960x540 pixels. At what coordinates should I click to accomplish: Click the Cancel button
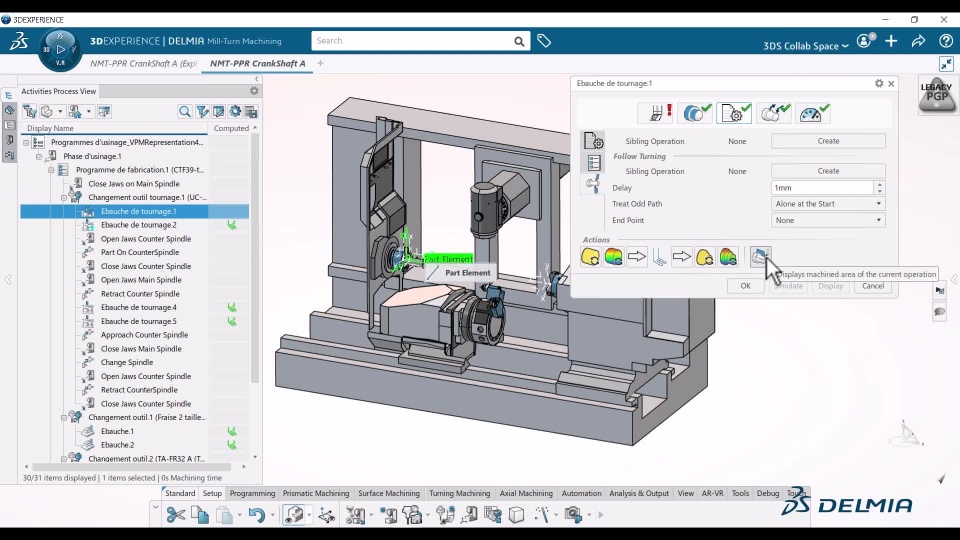click(x=872, y=286)
